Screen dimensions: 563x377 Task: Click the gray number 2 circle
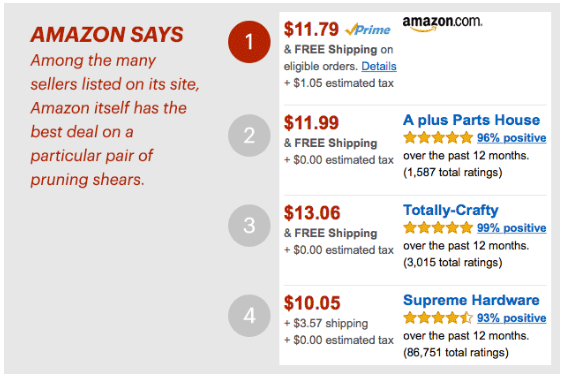tap(249, 135)
